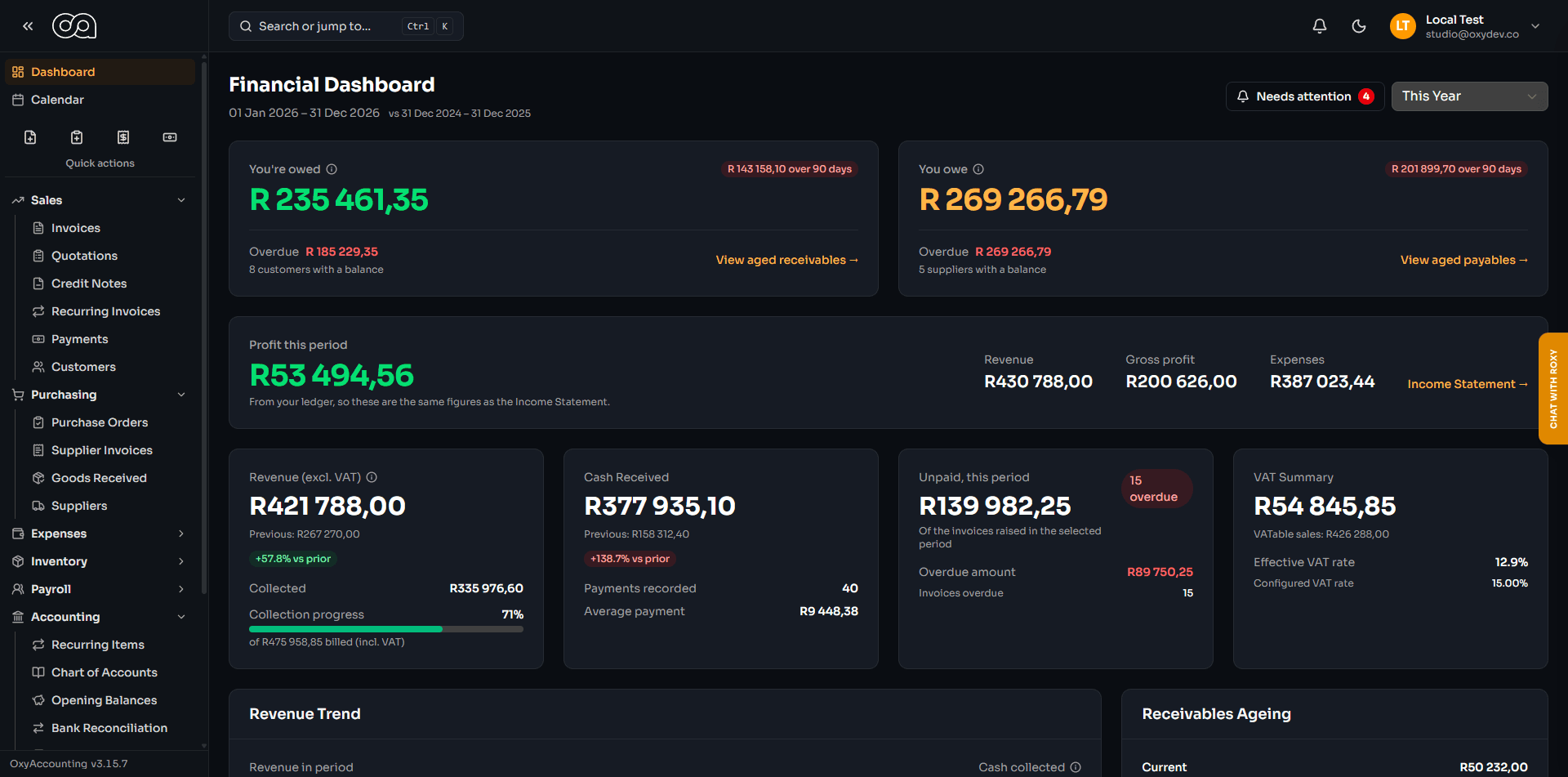Image resolution: width=1568 pixels, height=777 pixels.
Task: Expand the Inventory section chevron
Action: click(x=181, y=561)
